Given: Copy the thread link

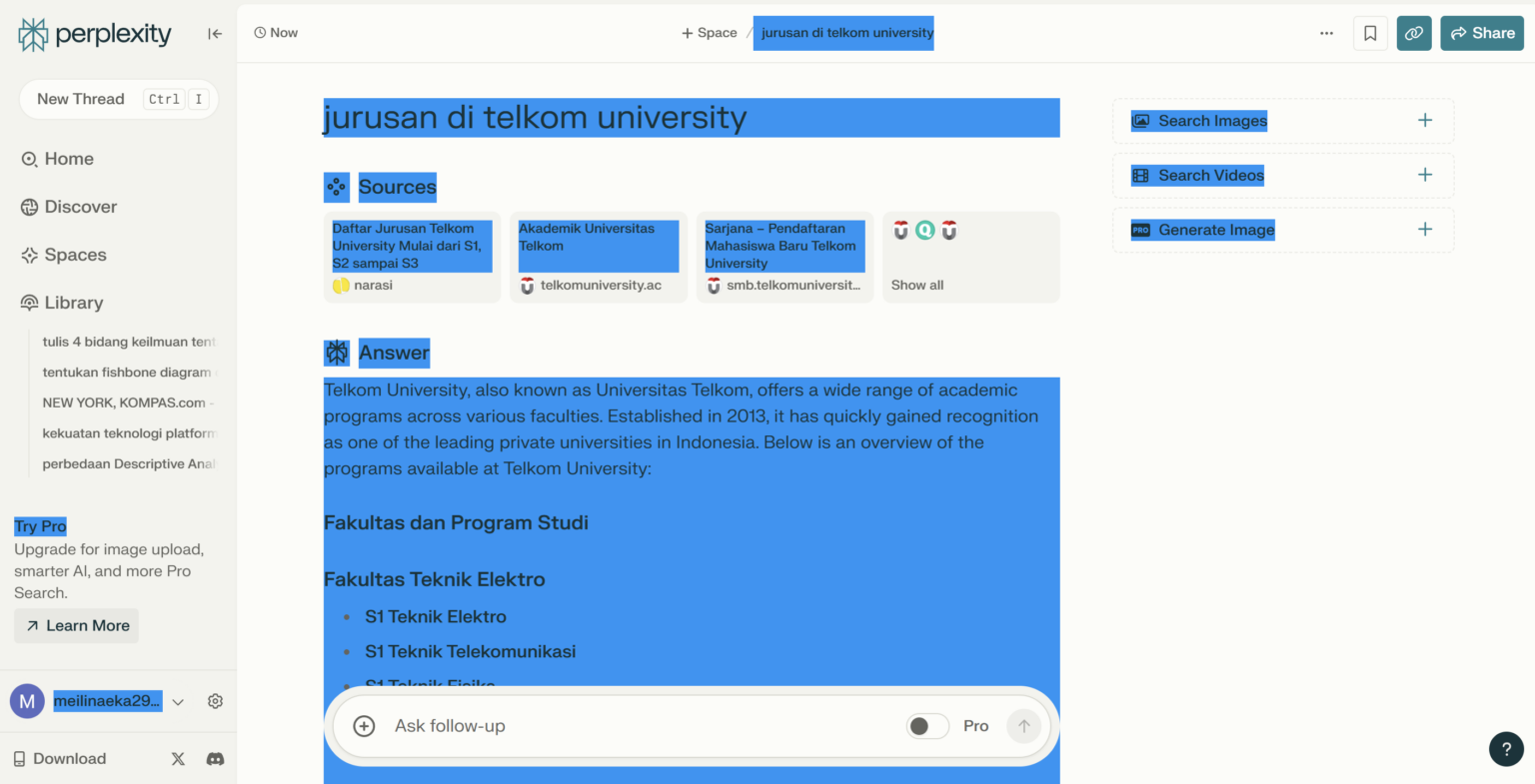Looking at the screenshot, I should click(x=1414, y=32).
